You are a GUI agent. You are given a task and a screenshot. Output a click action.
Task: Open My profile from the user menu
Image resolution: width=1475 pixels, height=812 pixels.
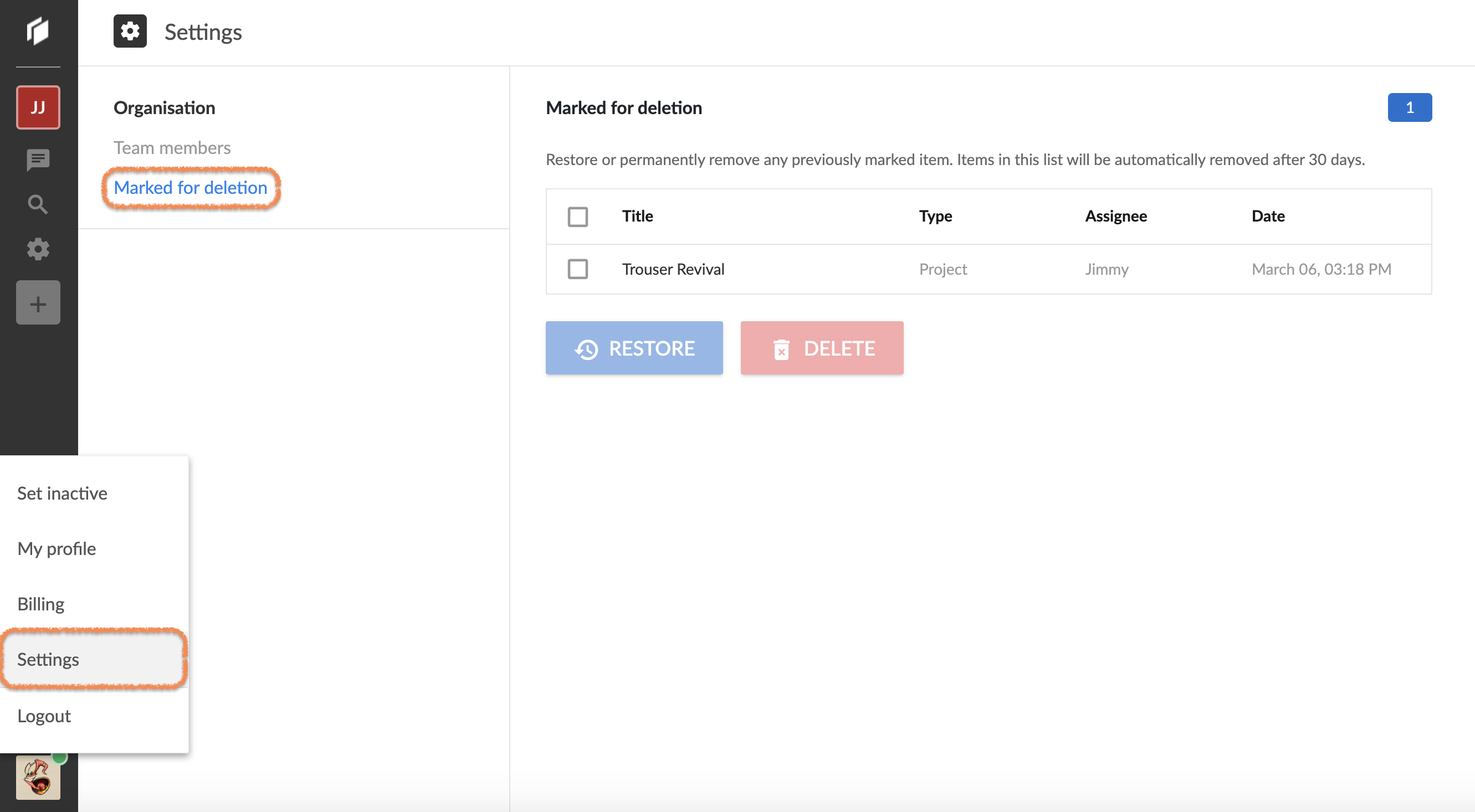coord(57,549)
